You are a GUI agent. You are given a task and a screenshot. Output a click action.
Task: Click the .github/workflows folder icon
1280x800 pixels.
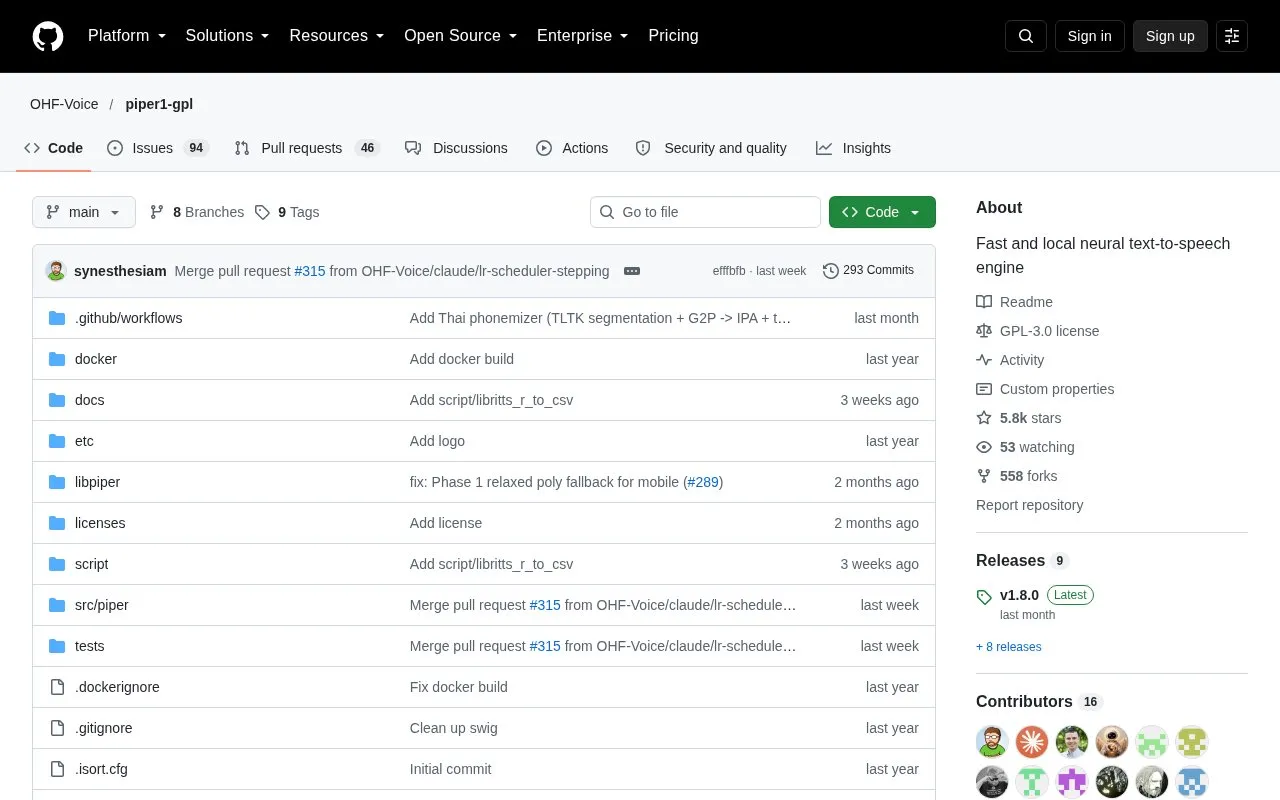[57, 318]
